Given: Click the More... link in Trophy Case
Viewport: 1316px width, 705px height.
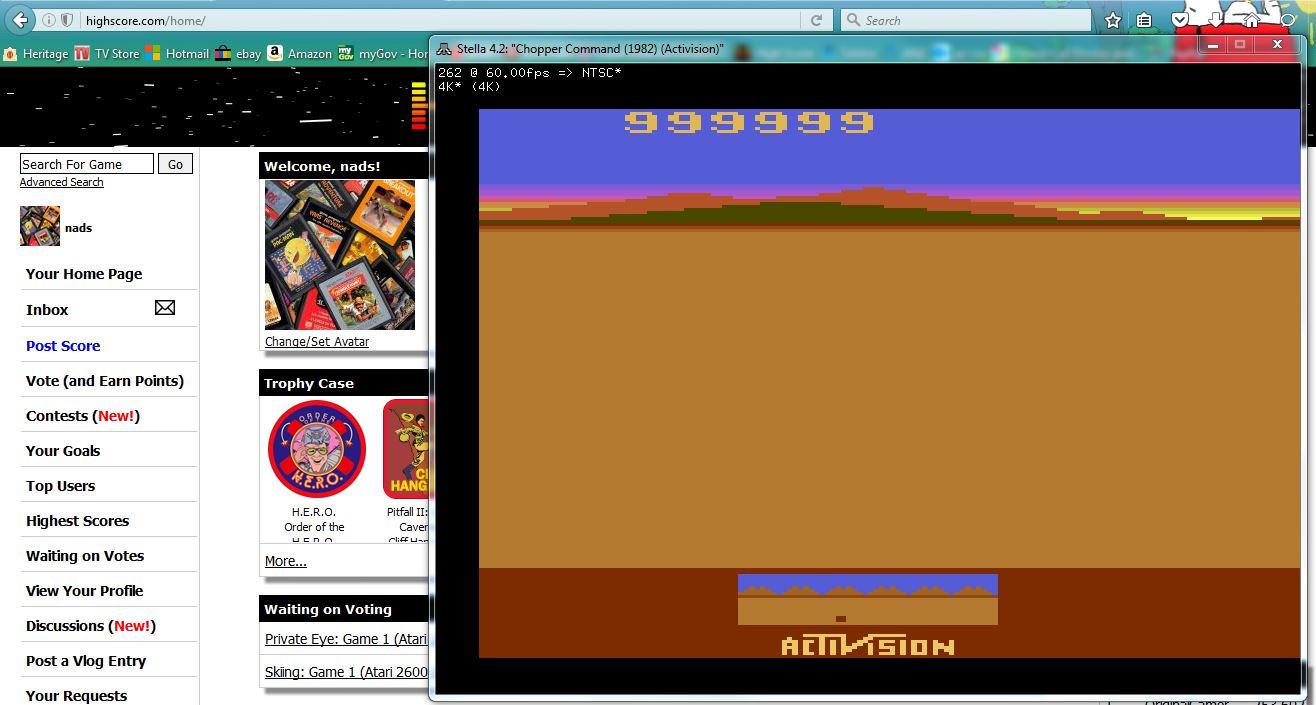Looking at the screenshot, I should pos(286,561).
